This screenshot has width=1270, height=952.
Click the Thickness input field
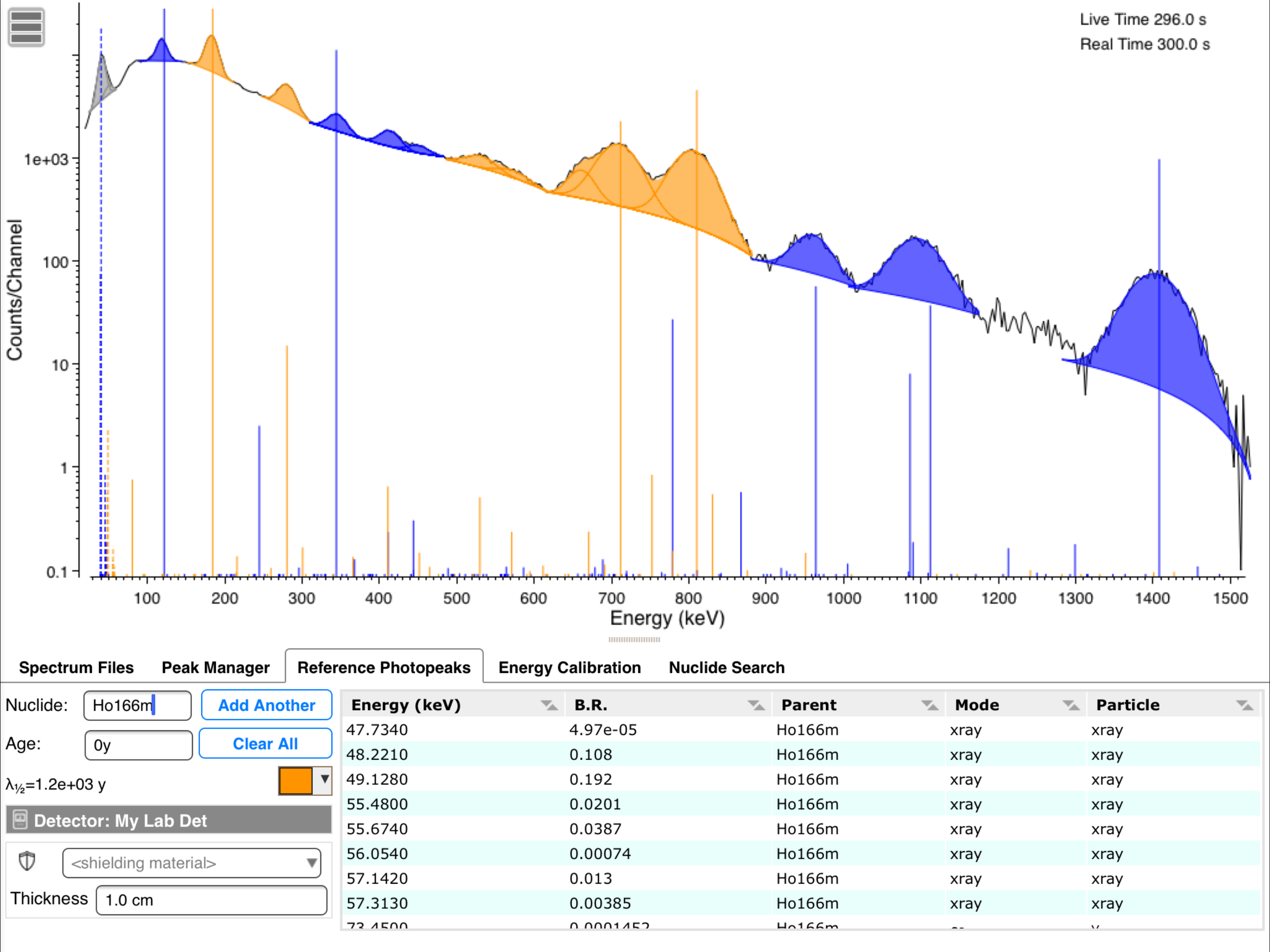click(x=212, y=900)
